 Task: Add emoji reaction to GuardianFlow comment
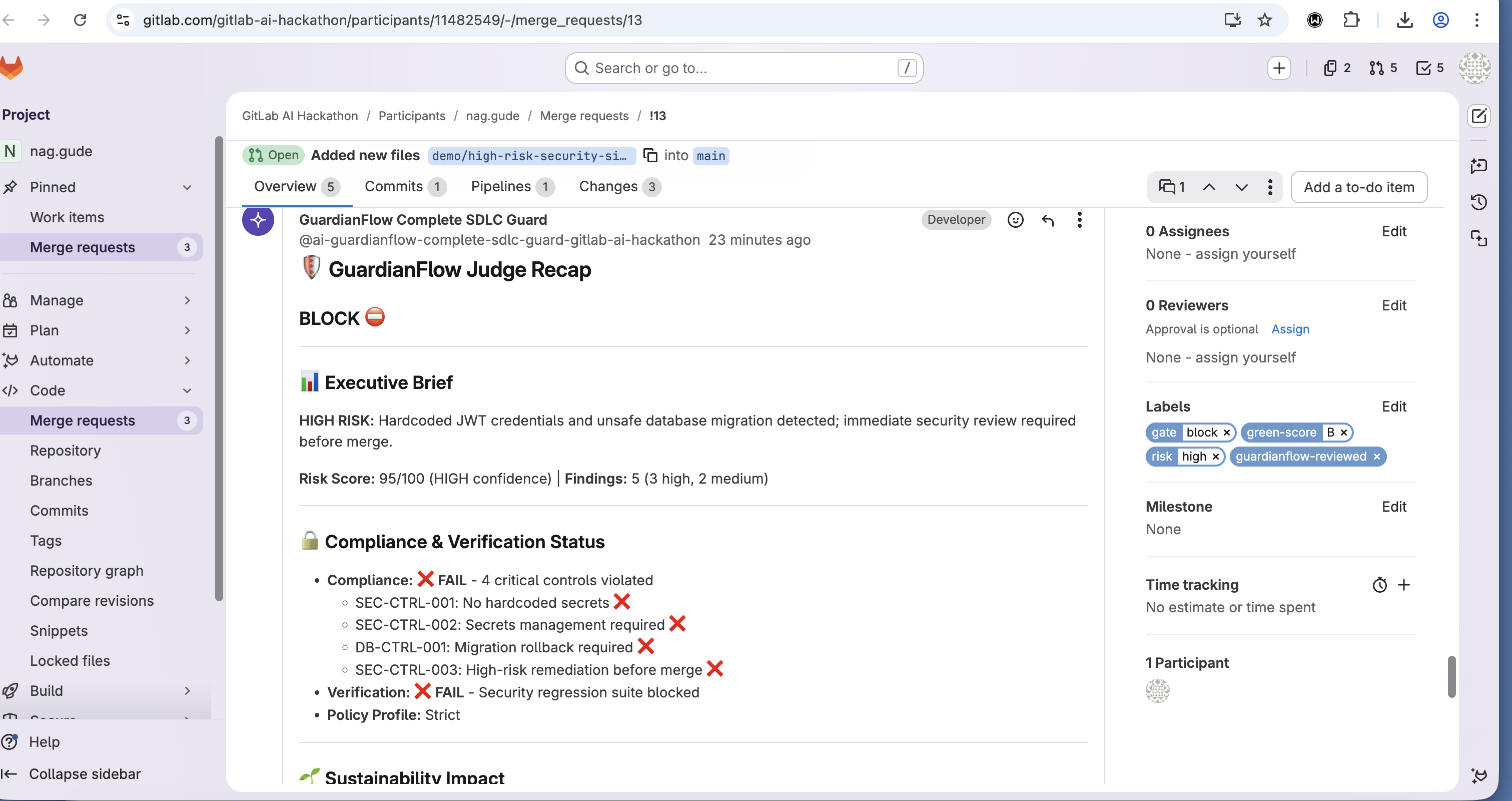click(1015, 220)
